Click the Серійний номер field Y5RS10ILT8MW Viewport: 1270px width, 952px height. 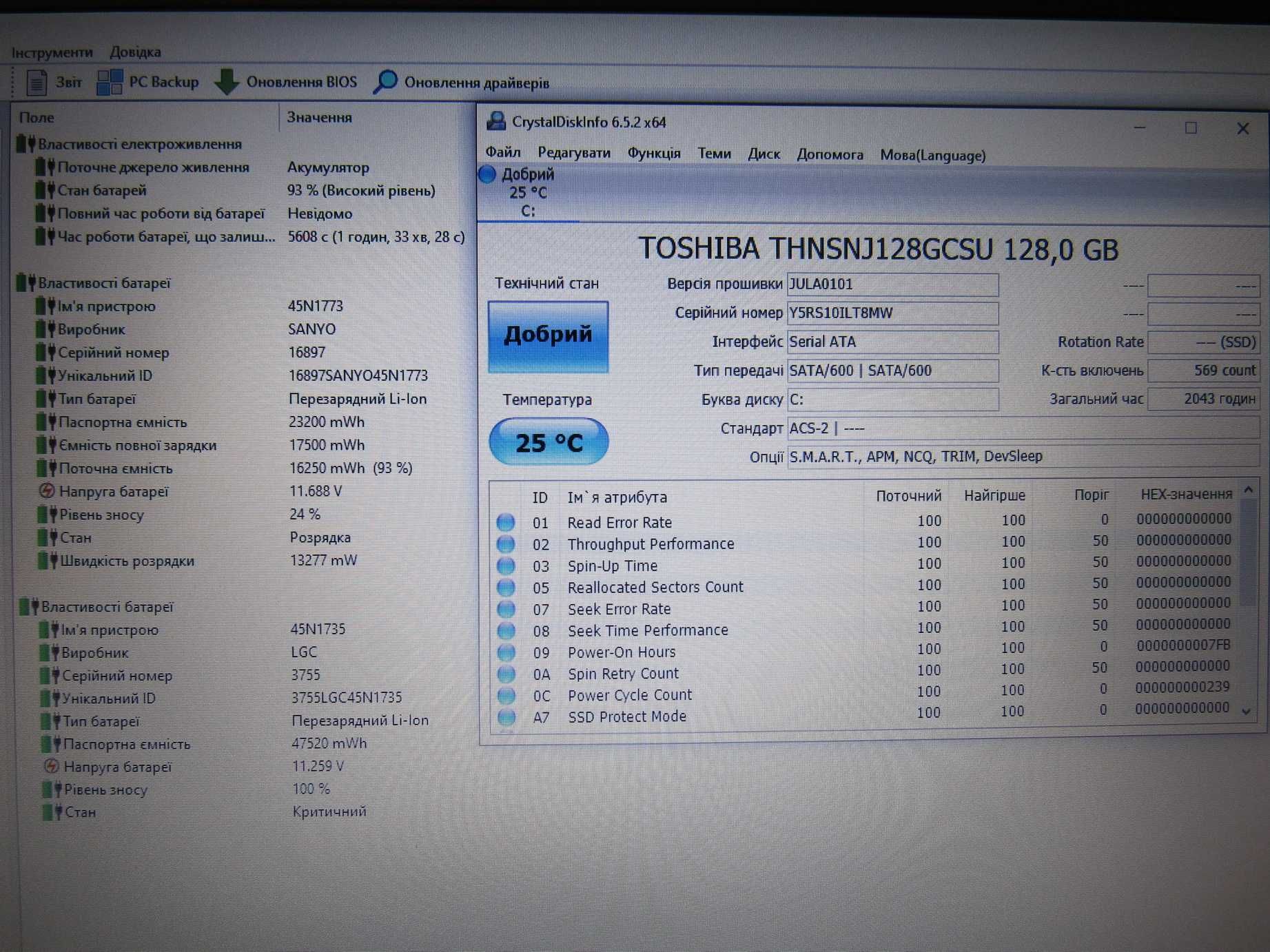point(892,313)
